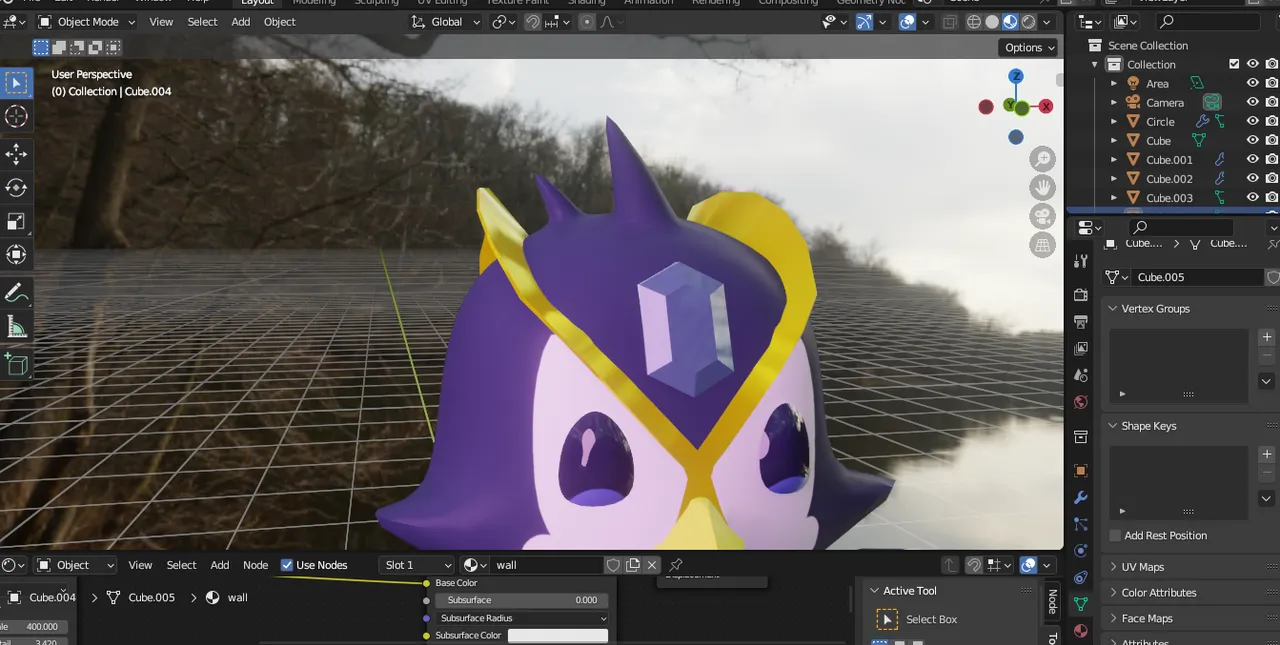Open the Material properties tab
Viewport: 1280px width, 645px height.
[x=1080, y=631]
